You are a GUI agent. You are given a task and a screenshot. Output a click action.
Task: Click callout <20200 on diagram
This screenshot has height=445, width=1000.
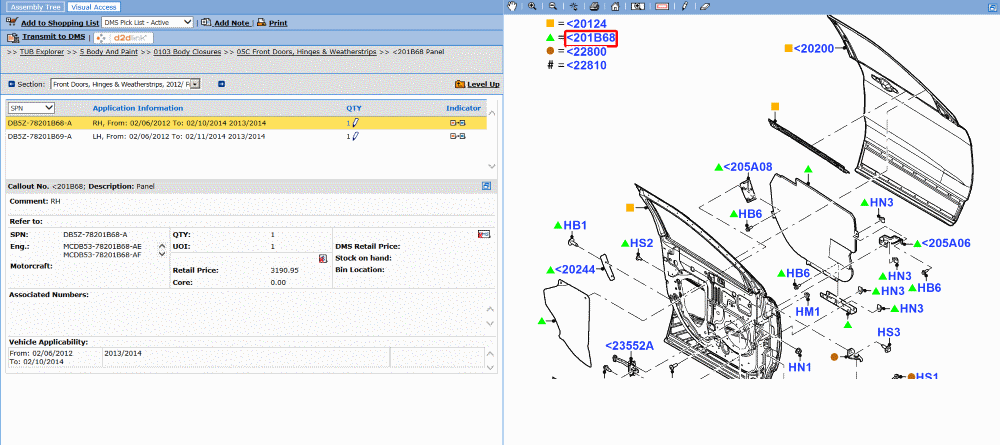814,48
